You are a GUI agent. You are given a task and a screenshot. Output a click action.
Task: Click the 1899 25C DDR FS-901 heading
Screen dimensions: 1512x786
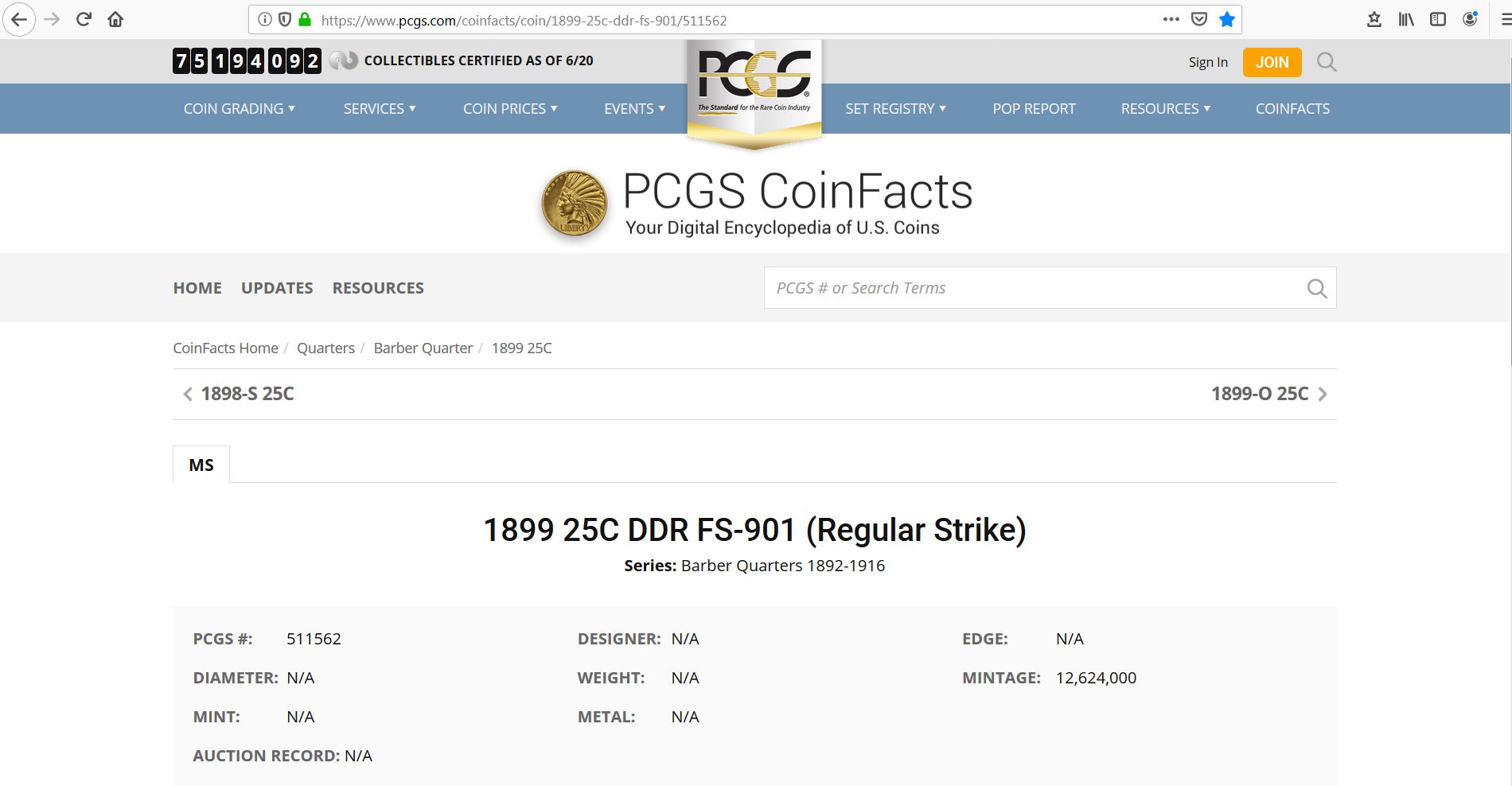click(x=754, y=530)
